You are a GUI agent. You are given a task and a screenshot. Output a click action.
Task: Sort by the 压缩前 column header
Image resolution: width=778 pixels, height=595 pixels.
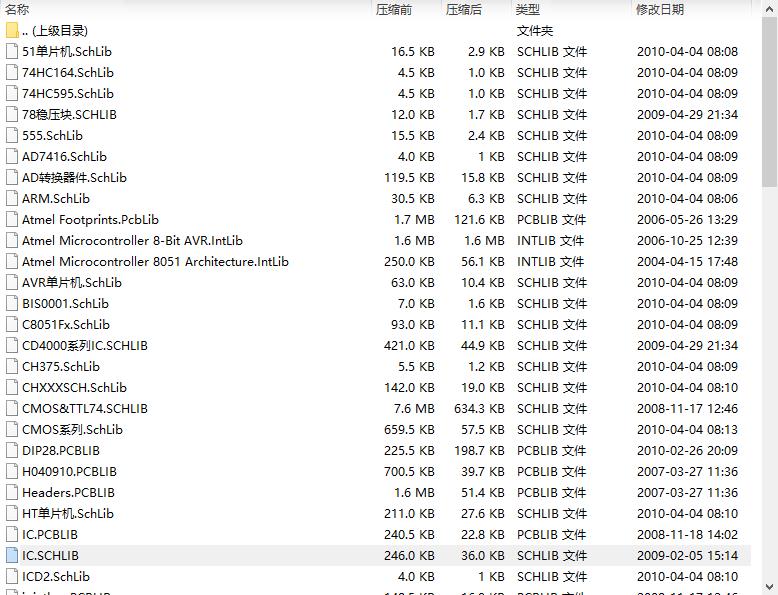pos(394,9)
